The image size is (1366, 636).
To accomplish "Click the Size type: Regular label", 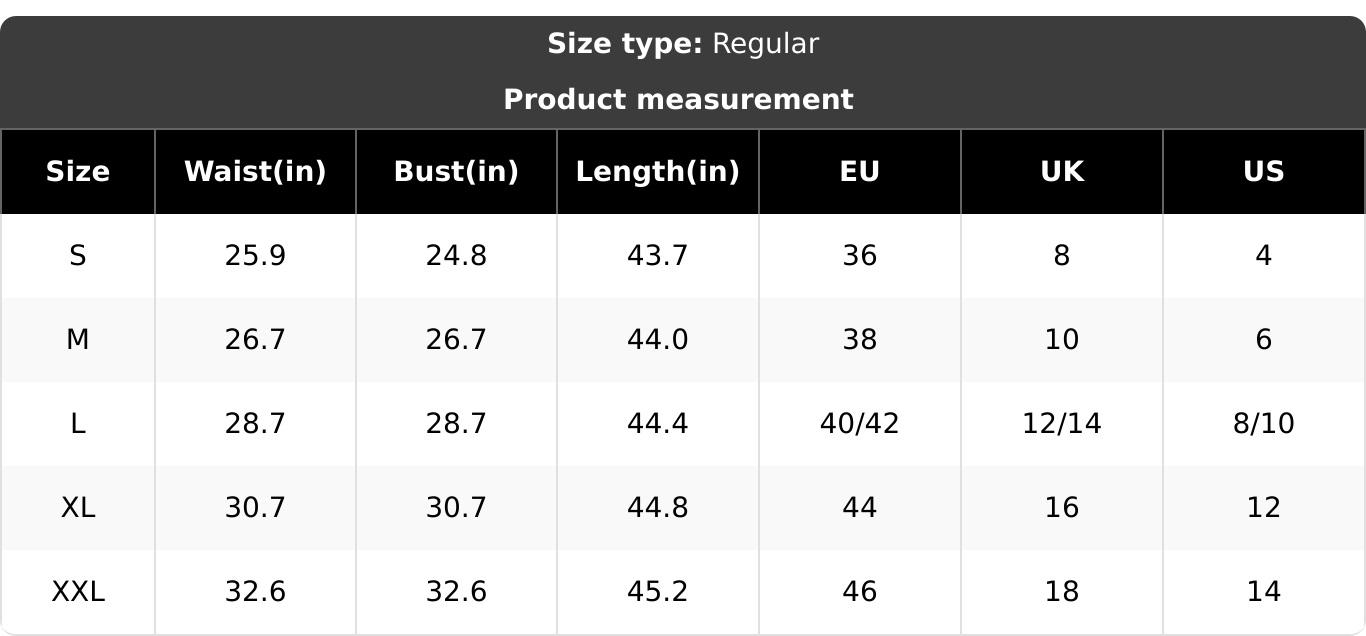I will [x=683, y=44].
